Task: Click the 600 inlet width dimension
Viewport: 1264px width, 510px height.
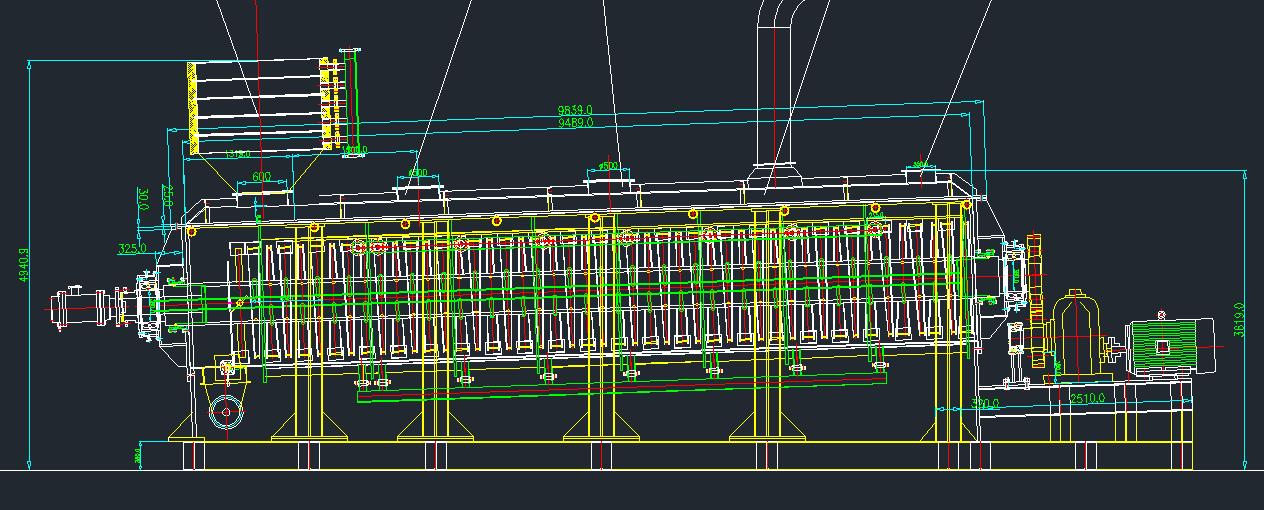Action: pyautogui.click(x=261, y=177)
